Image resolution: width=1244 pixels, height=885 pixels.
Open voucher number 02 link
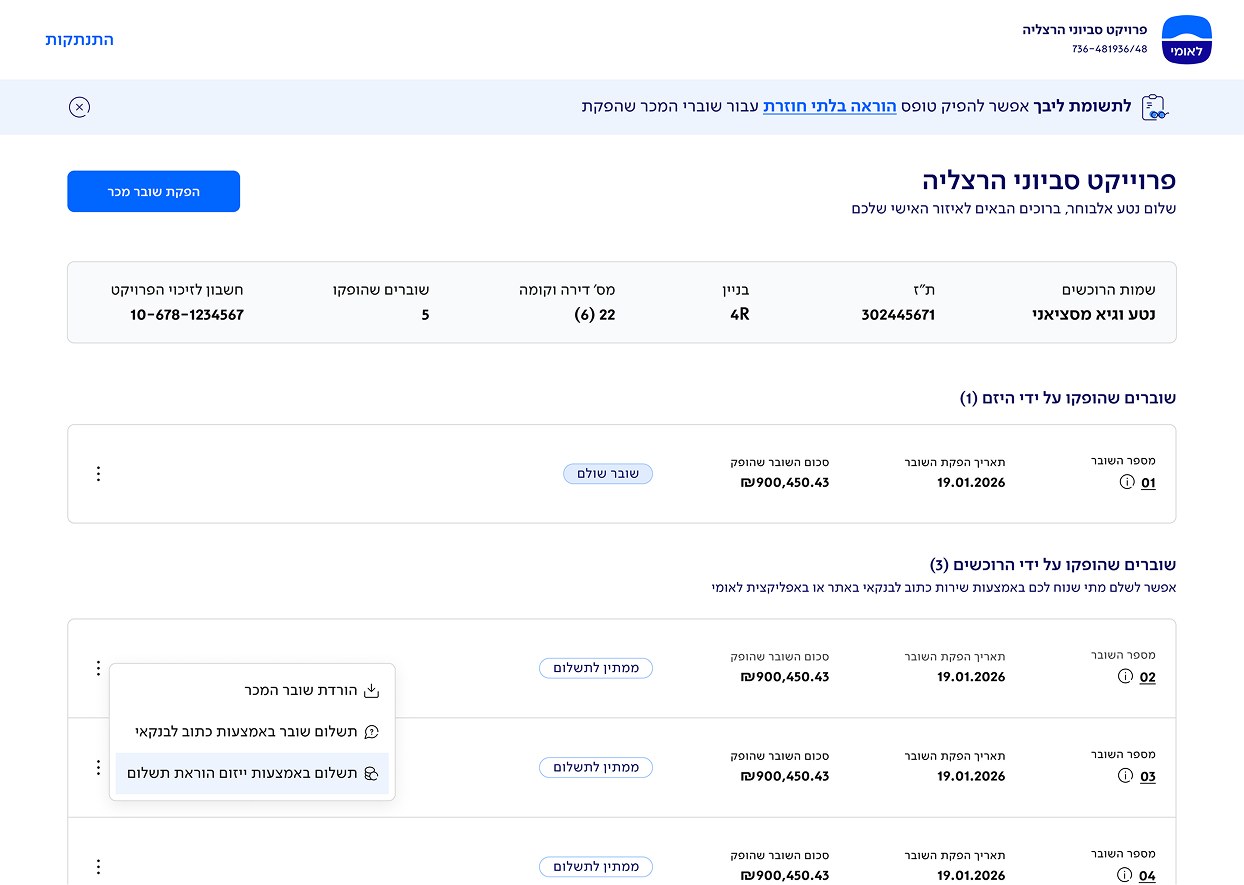1148,677
